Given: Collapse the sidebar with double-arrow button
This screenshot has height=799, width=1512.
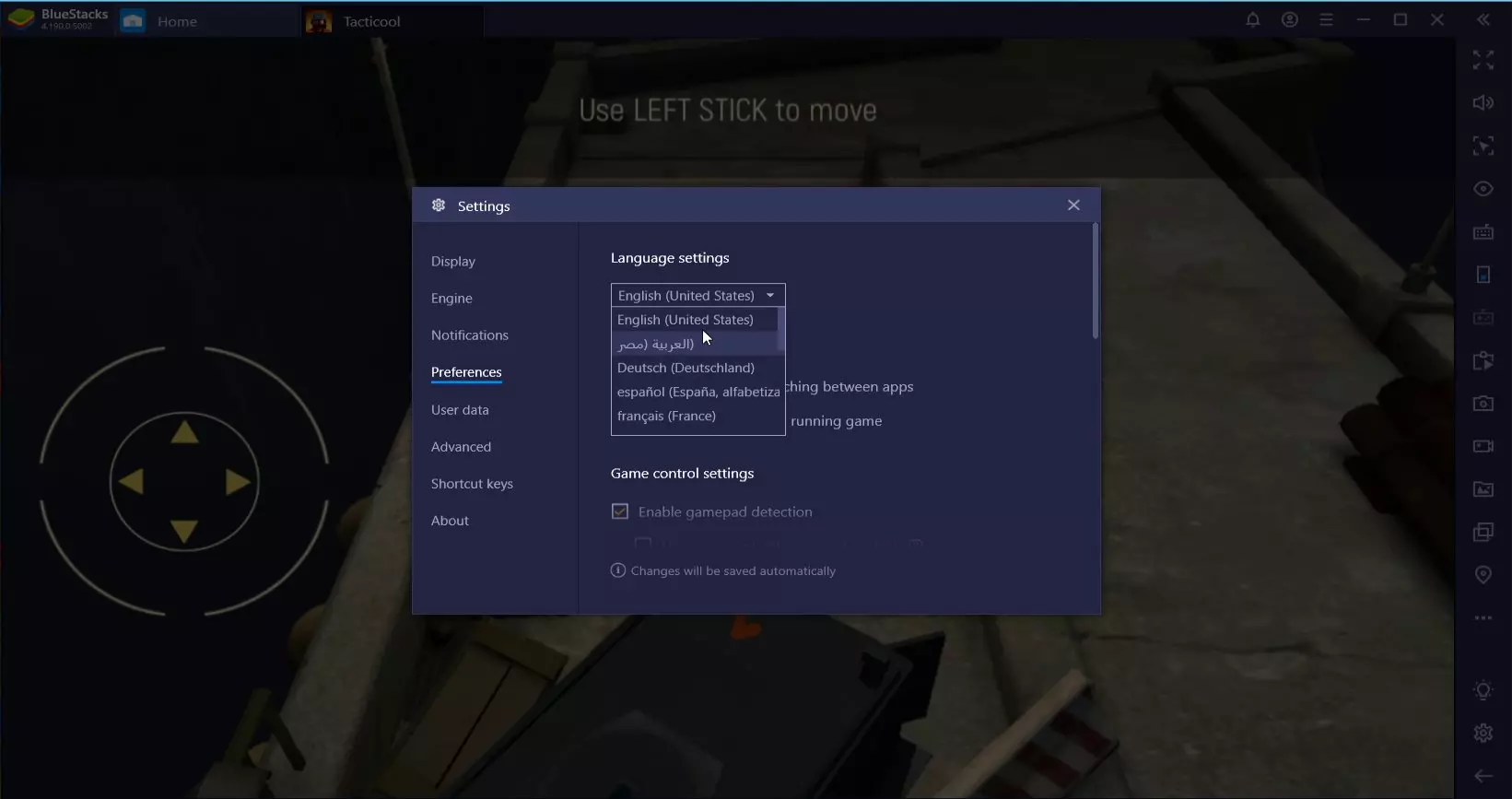Looking at the screenshot, I should point(1483,20).
